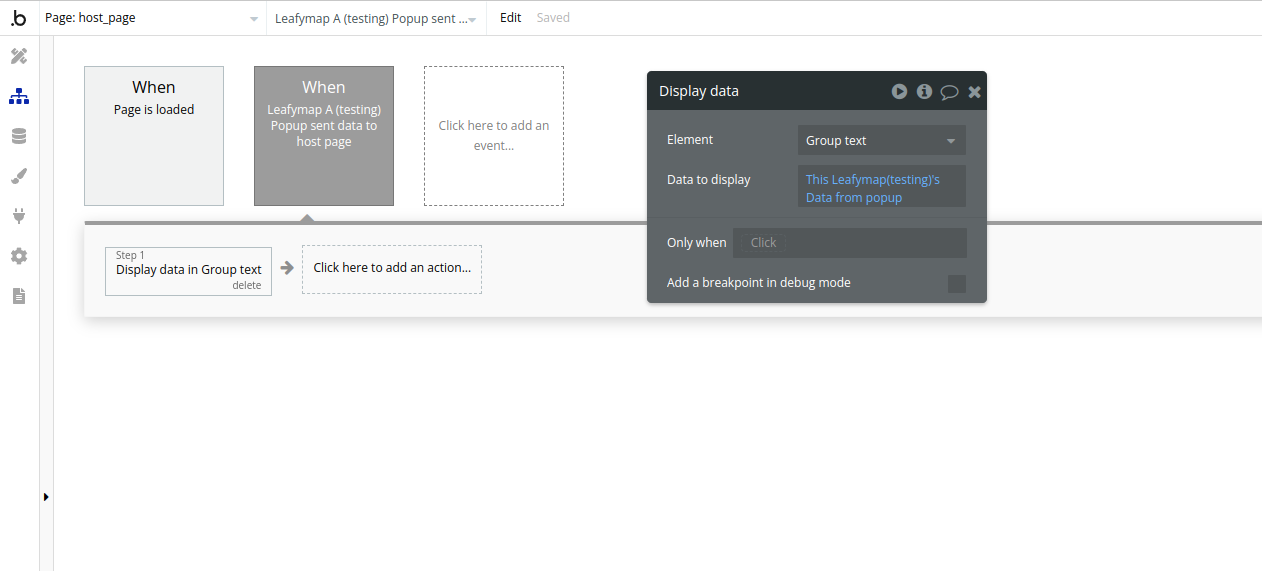The width and height of the screenshot is (1262, 571).
Task: Open the Styles tab brush icon
Action: pyautogui.click(x=18, y=176)
